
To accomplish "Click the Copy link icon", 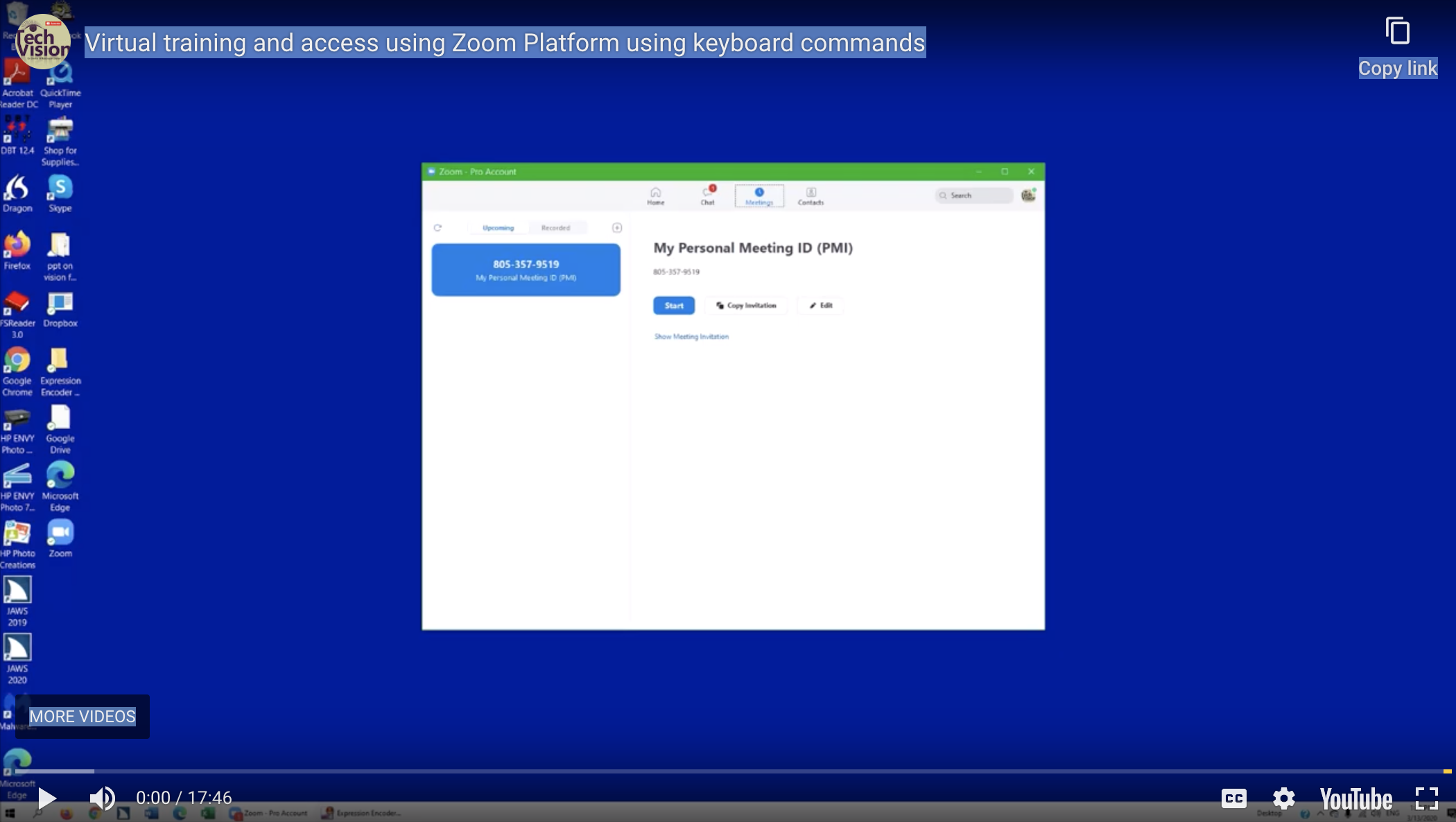I will [x=1397, y=31].
